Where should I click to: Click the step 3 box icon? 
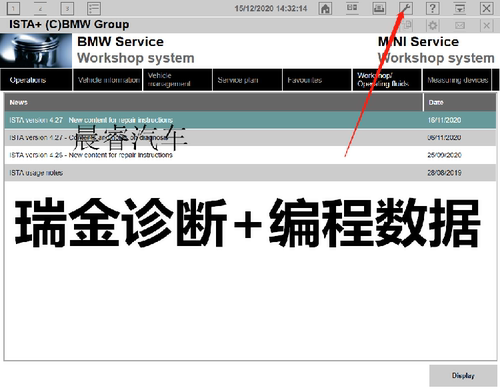click(x=67, y=8)
